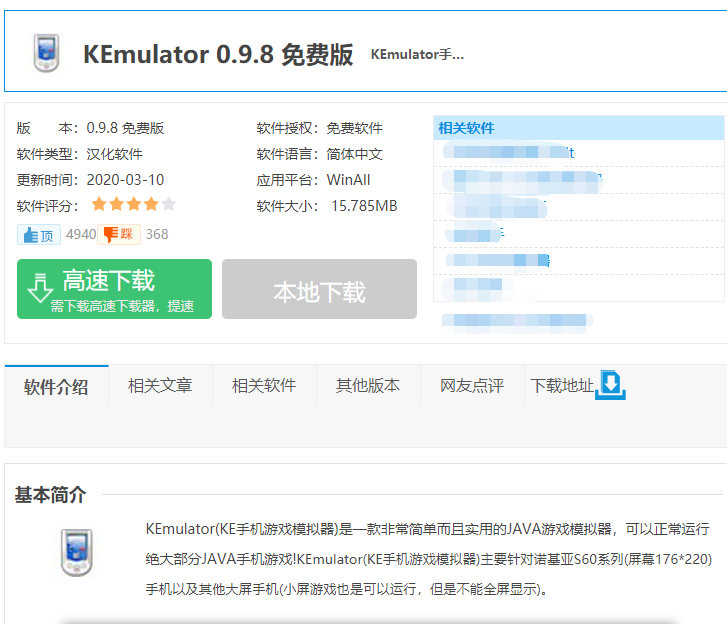The width and height of the screenshot is (727, 624).
Task: Click the title KEmulator 0.9.8 免费版
Action: coord(218,54)
